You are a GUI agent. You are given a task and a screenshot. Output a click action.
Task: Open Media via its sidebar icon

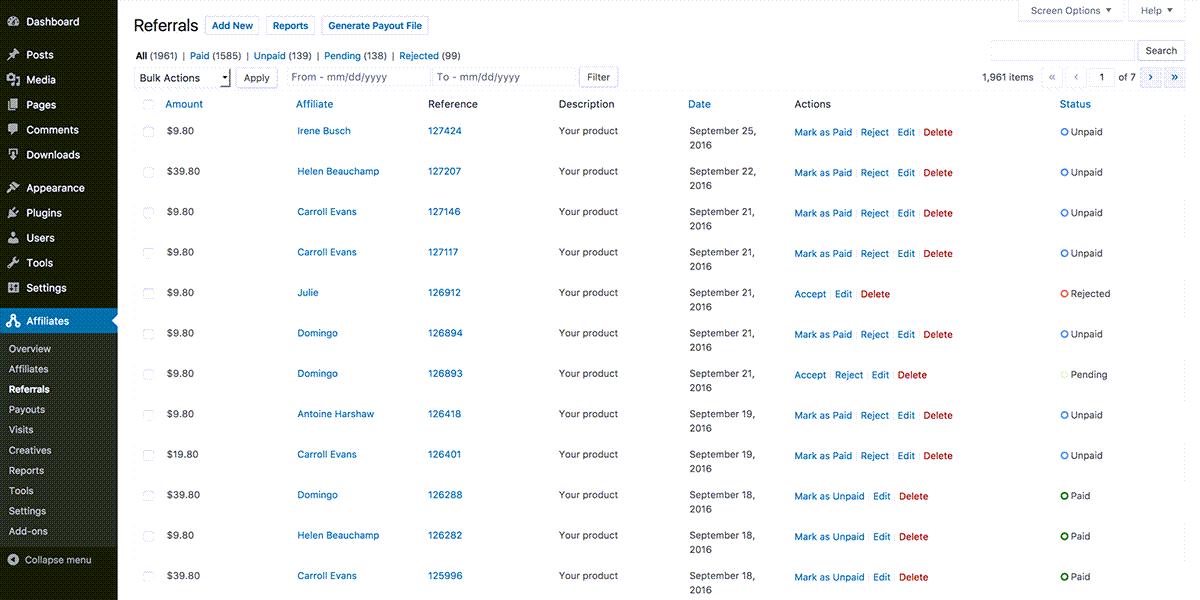(x=13, y=80)
